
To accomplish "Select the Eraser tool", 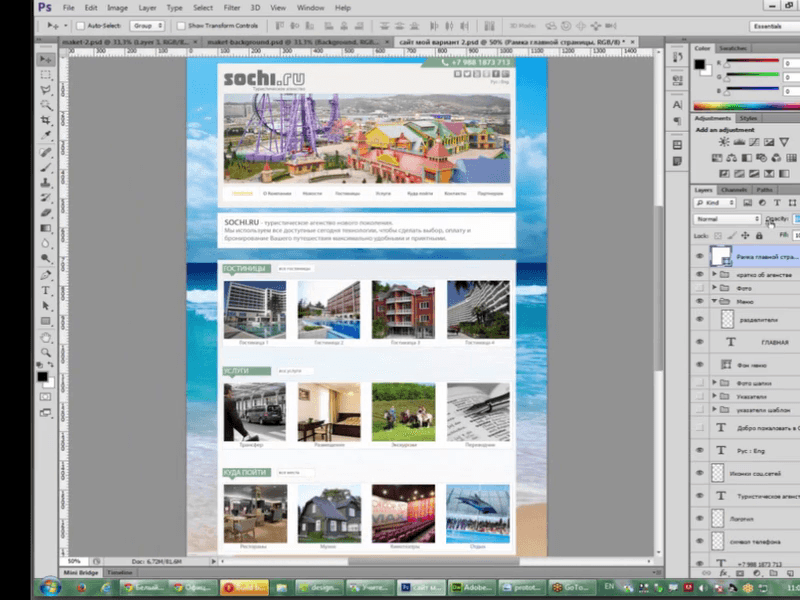I will 45,213.
